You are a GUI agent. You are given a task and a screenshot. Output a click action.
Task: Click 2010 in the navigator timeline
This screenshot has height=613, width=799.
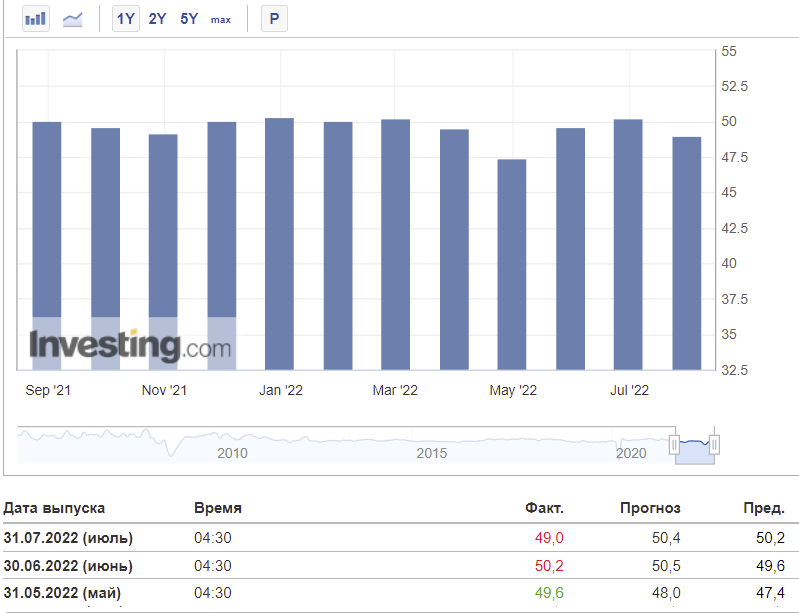232,453
